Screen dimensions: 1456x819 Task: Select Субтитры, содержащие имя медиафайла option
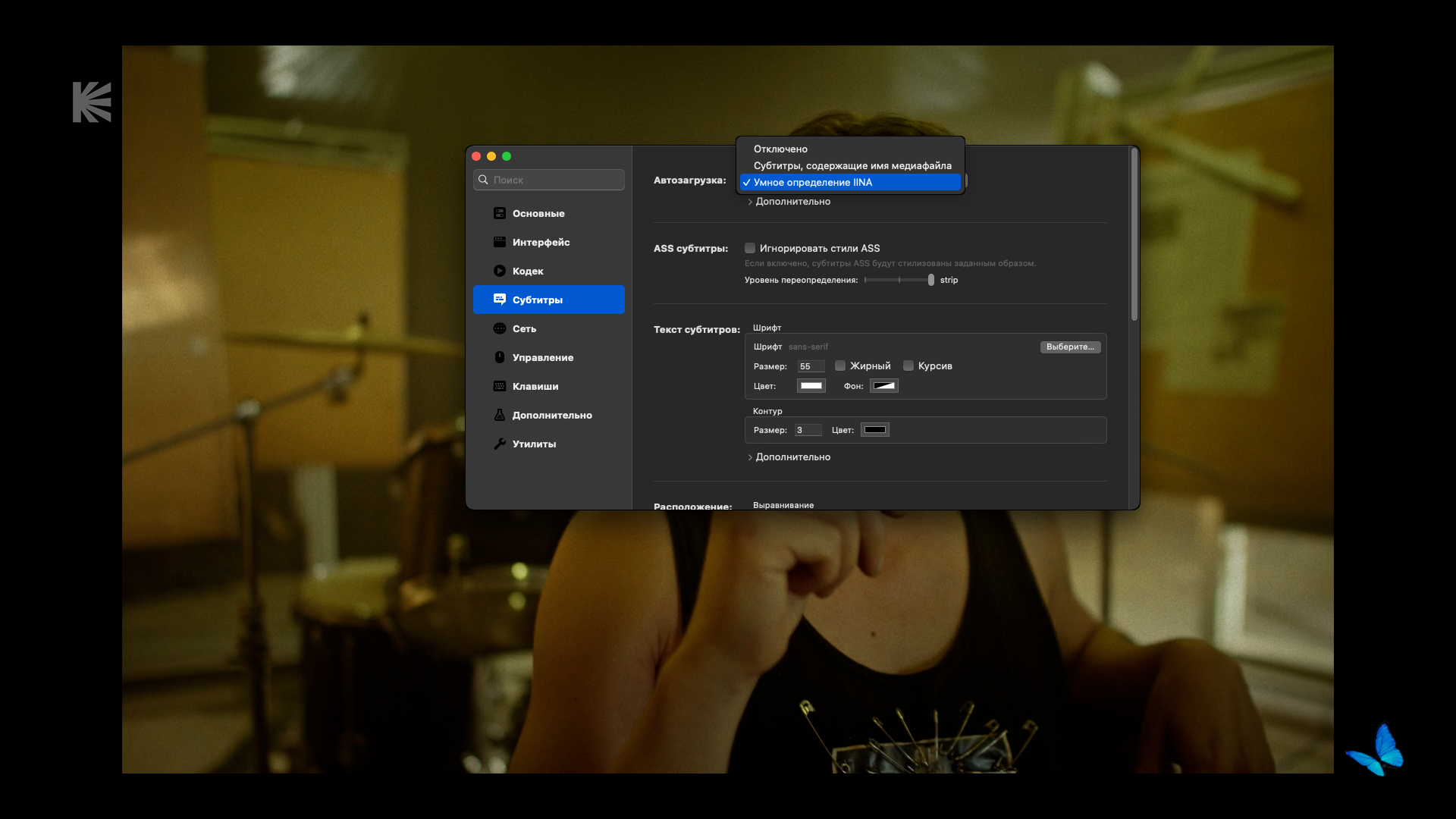(852, 165)
